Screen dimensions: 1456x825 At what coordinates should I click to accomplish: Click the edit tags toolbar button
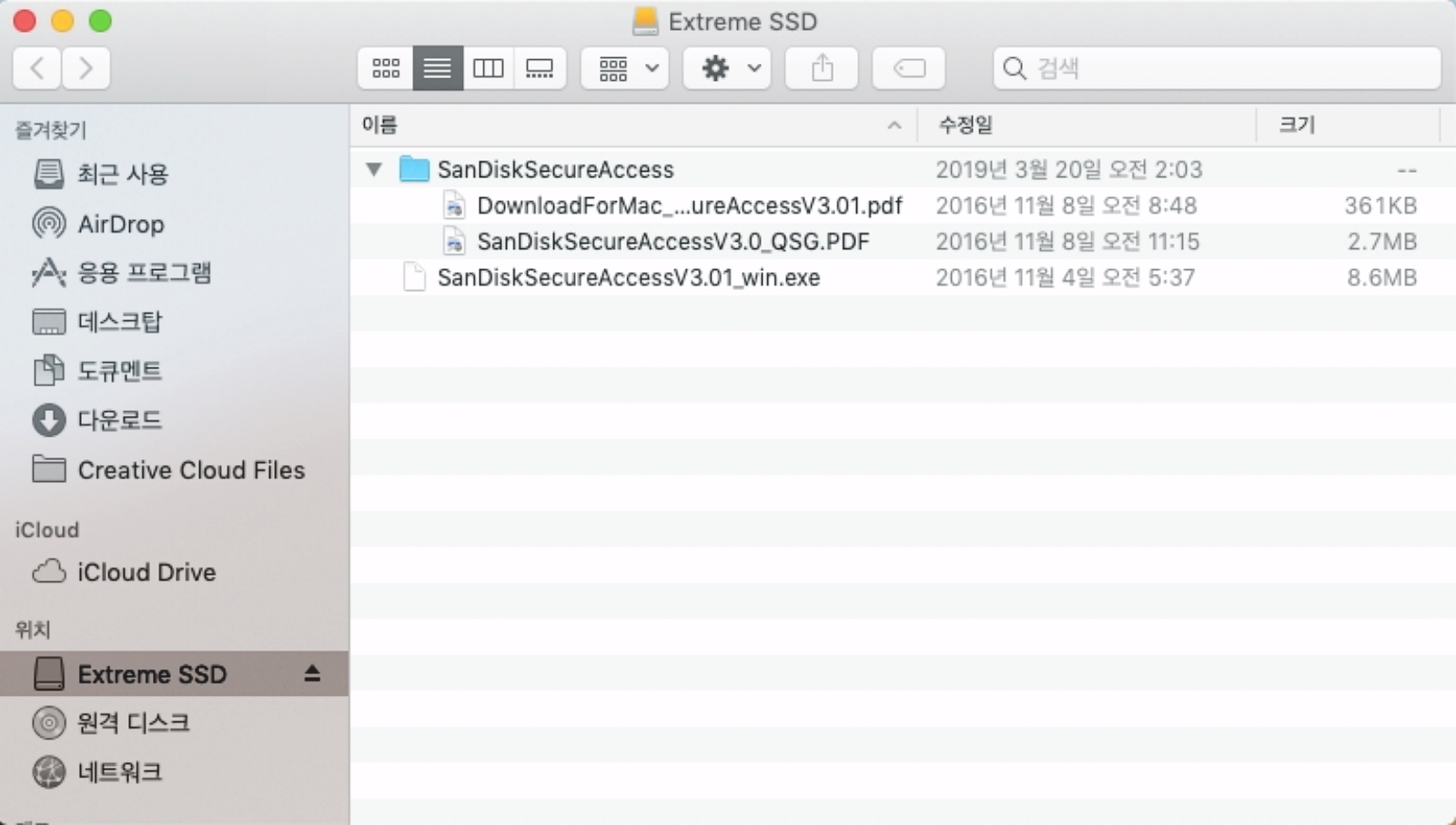pyautogui.click(x=908, y=68)
